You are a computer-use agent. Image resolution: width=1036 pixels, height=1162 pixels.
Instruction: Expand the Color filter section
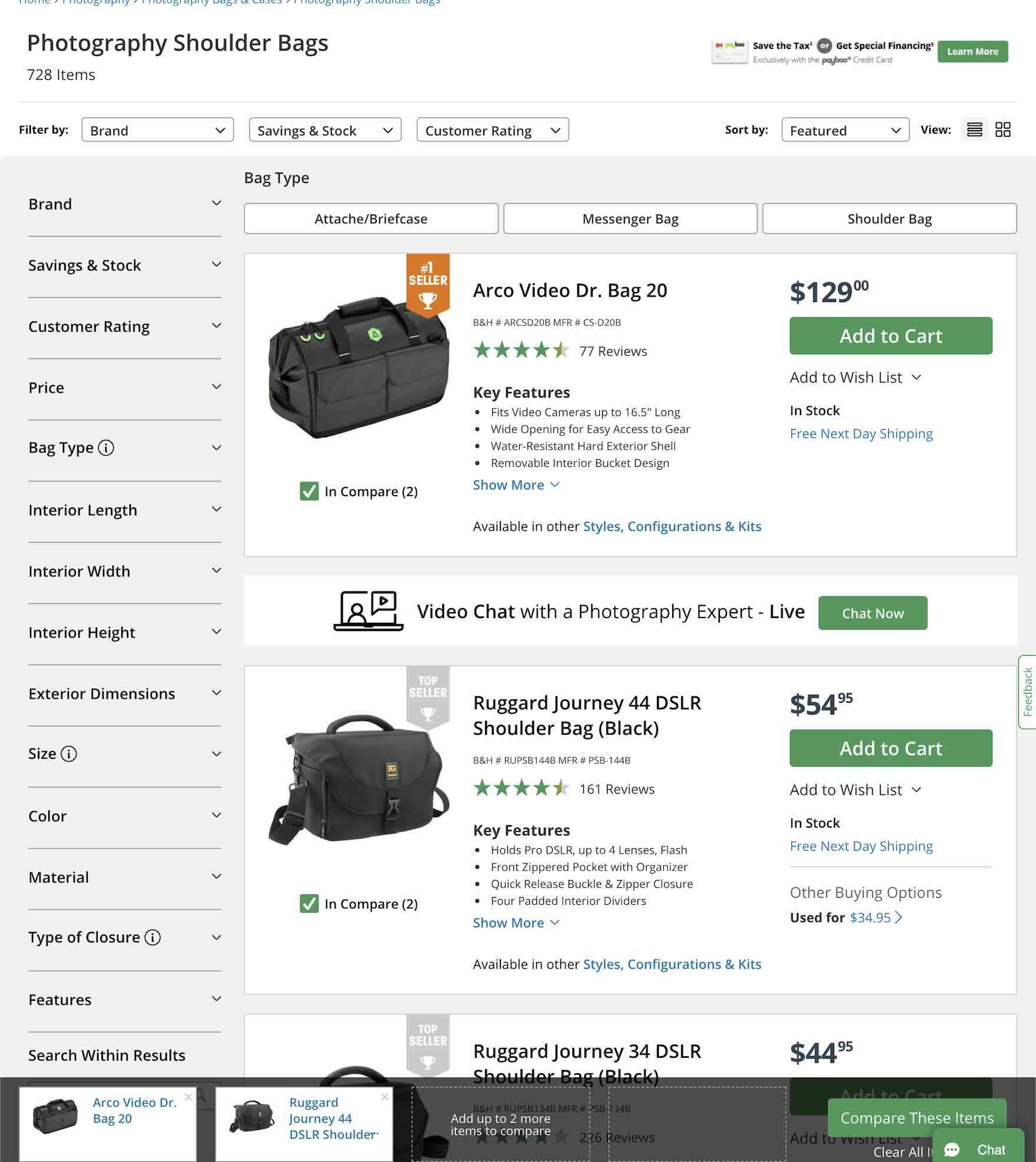pos(125,816)
